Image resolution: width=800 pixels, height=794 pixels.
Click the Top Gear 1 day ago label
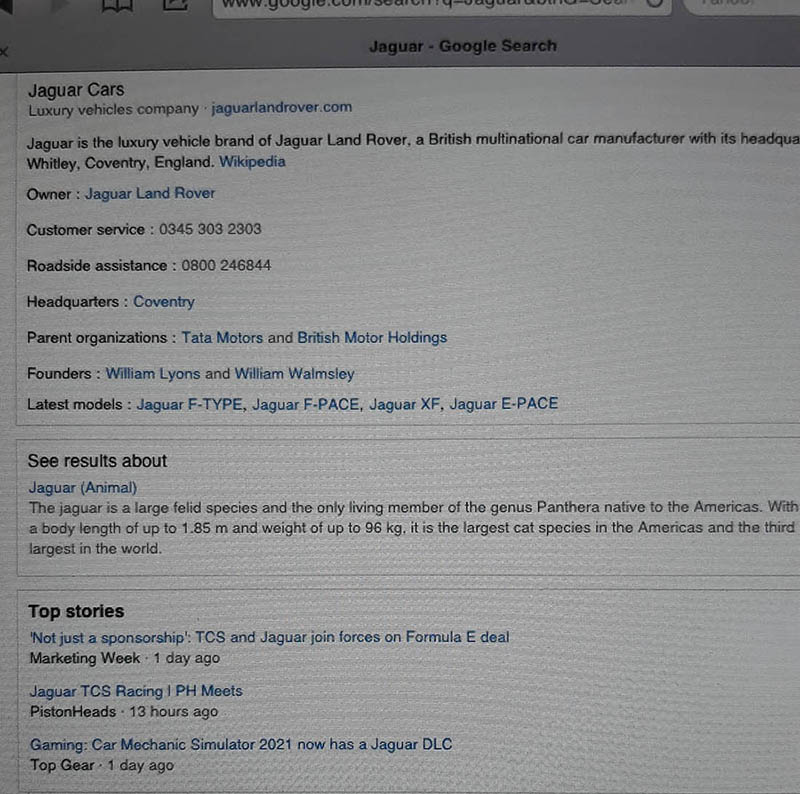102,765
